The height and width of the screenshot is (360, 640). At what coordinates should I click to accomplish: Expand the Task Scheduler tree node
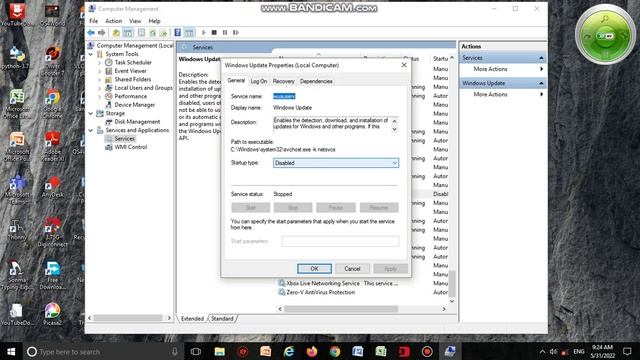click(100, 62)
